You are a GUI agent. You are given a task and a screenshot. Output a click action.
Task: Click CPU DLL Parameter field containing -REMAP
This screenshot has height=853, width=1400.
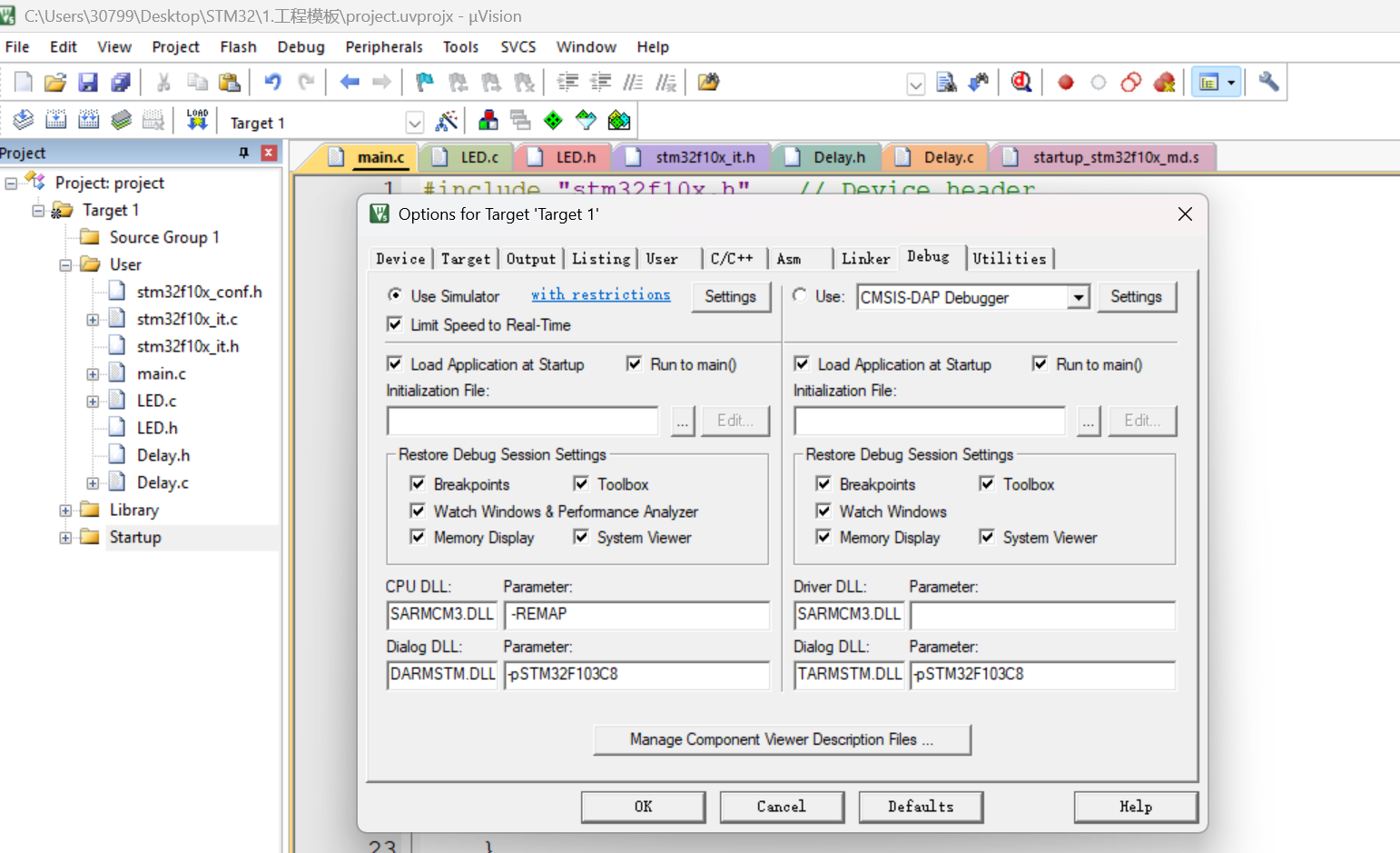point(637,615)
